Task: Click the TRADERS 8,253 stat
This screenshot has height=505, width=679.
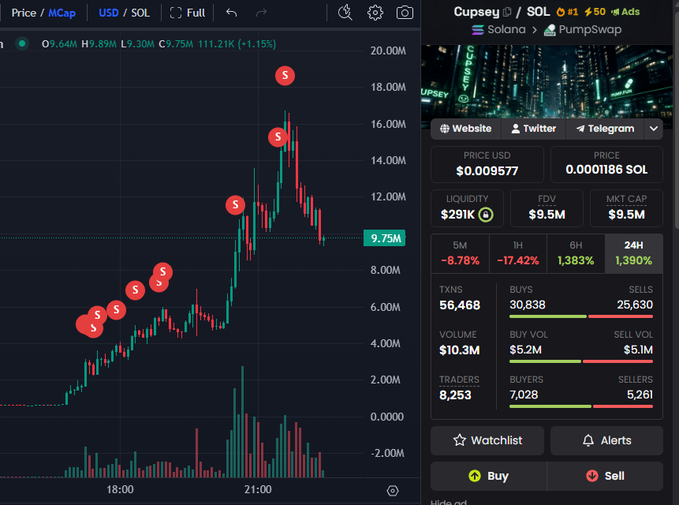Action: [x=459, y=388]
